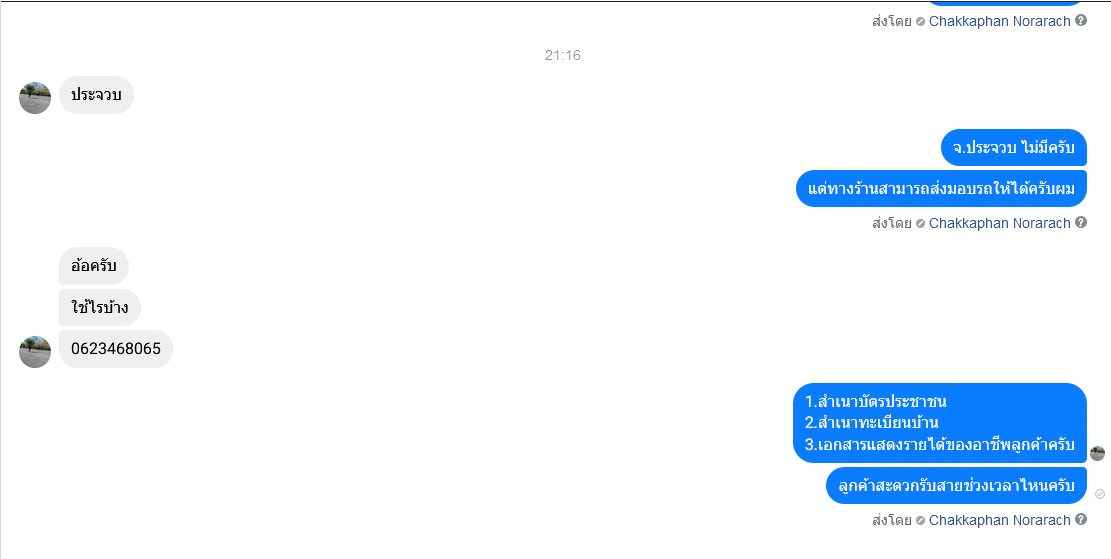Click the ลูกค้าสะดวกรับสาย reply bubble

point(957,485)
